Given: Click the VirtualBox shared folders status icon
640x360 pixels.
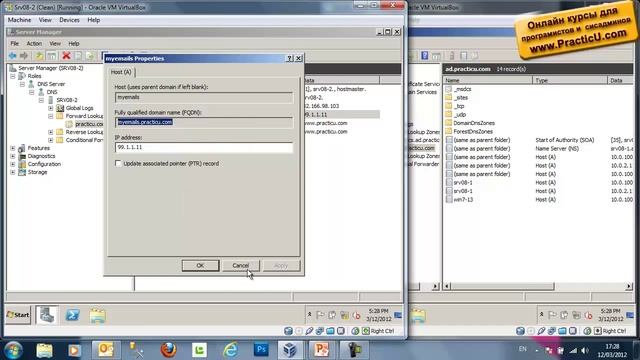Looking at the screenshot, I should (330, 331).
